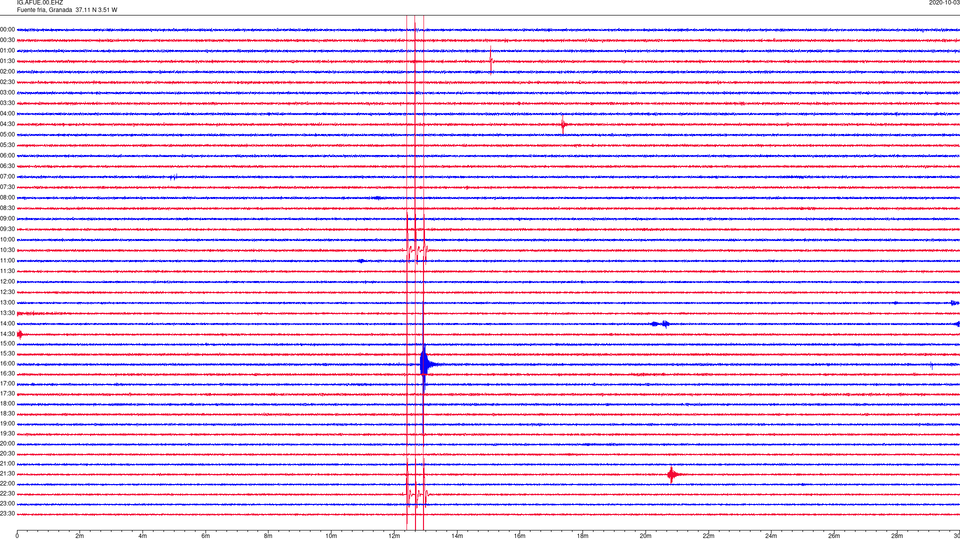Select the 14:00 time row label

click(x=8, y=324)
